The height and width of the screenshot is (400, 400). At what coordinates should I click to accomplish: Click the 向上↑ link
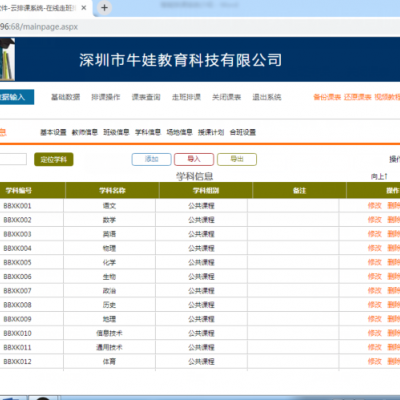[379, 176]
